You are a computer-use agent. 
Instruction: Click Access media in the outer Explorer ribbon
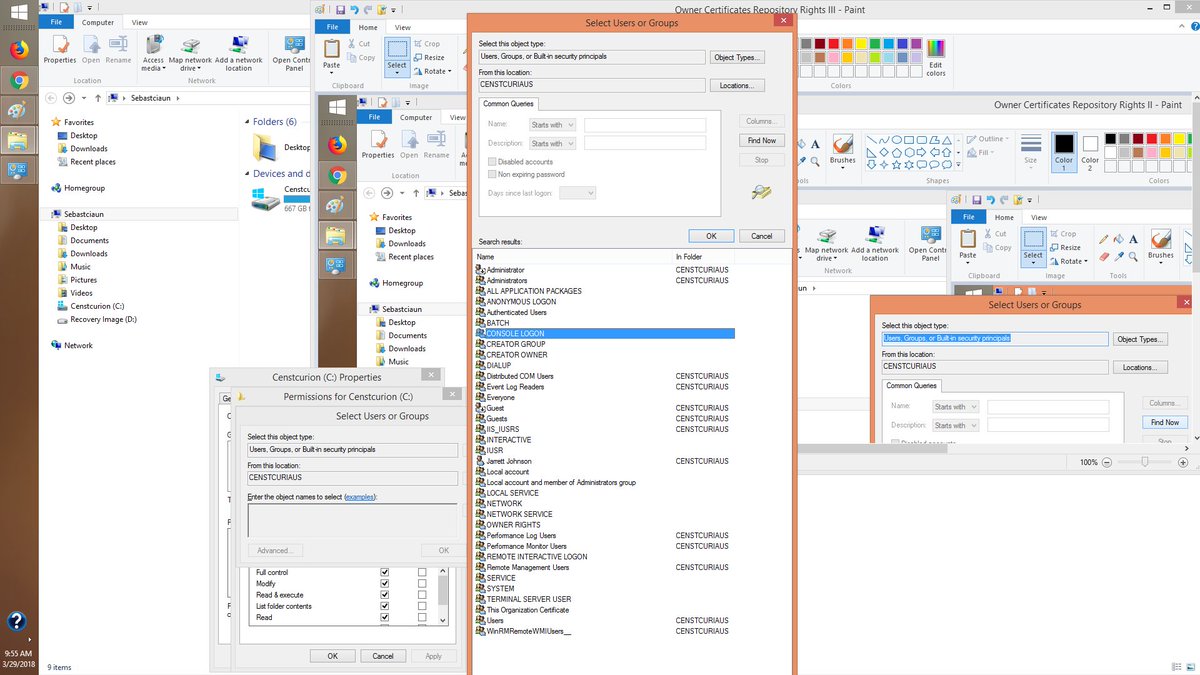(x=153, y=53)
